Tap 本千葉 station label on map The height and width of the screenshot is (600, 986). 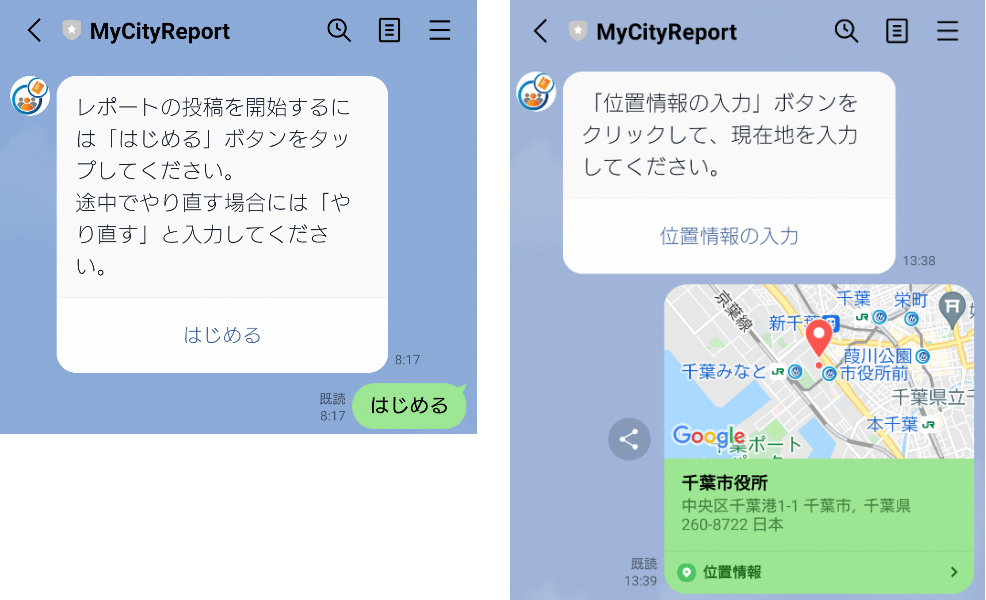892,424
